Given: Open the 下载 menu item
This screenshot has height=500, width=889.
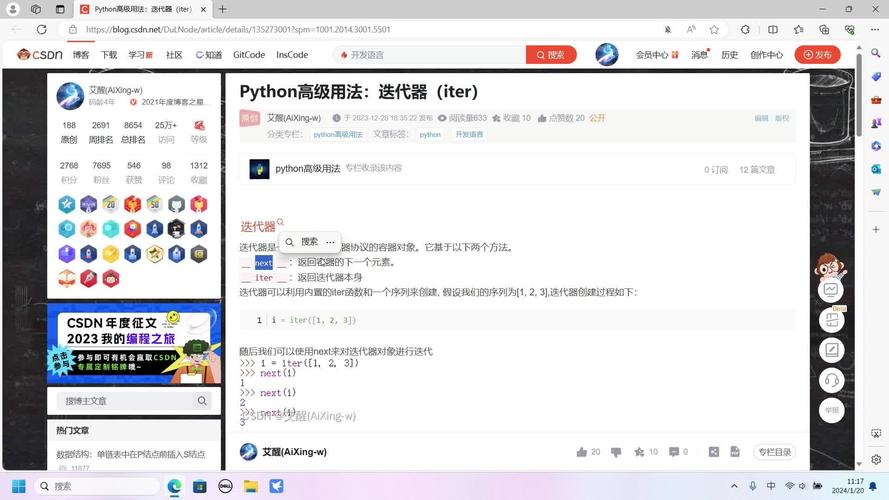Looking at the screenshot, I should [109, 54].
